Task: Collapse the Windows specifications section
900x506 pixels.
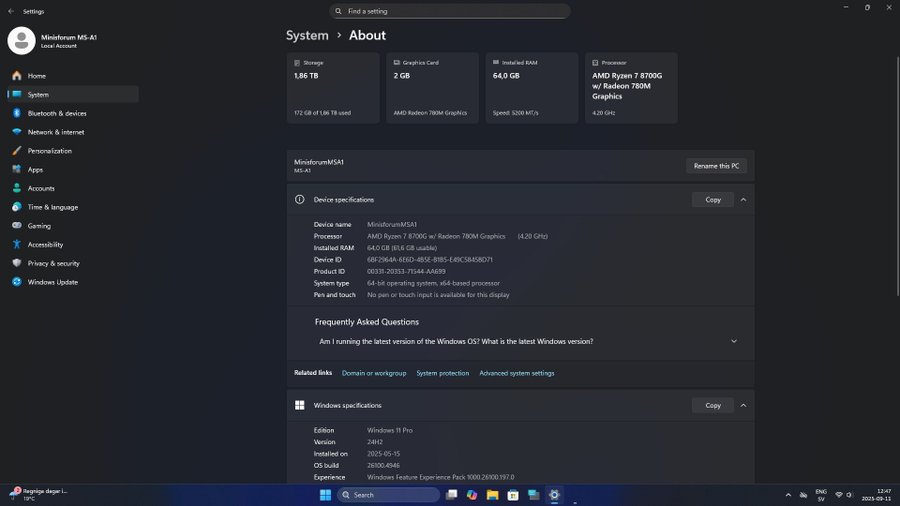Action: click(743, 405)
